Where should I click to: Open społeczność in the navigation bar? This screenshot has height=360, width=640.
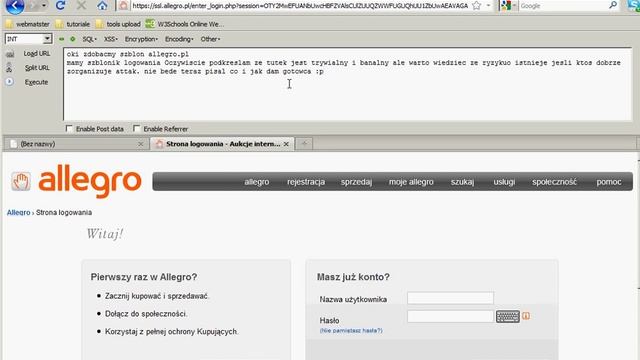[554, 182]
